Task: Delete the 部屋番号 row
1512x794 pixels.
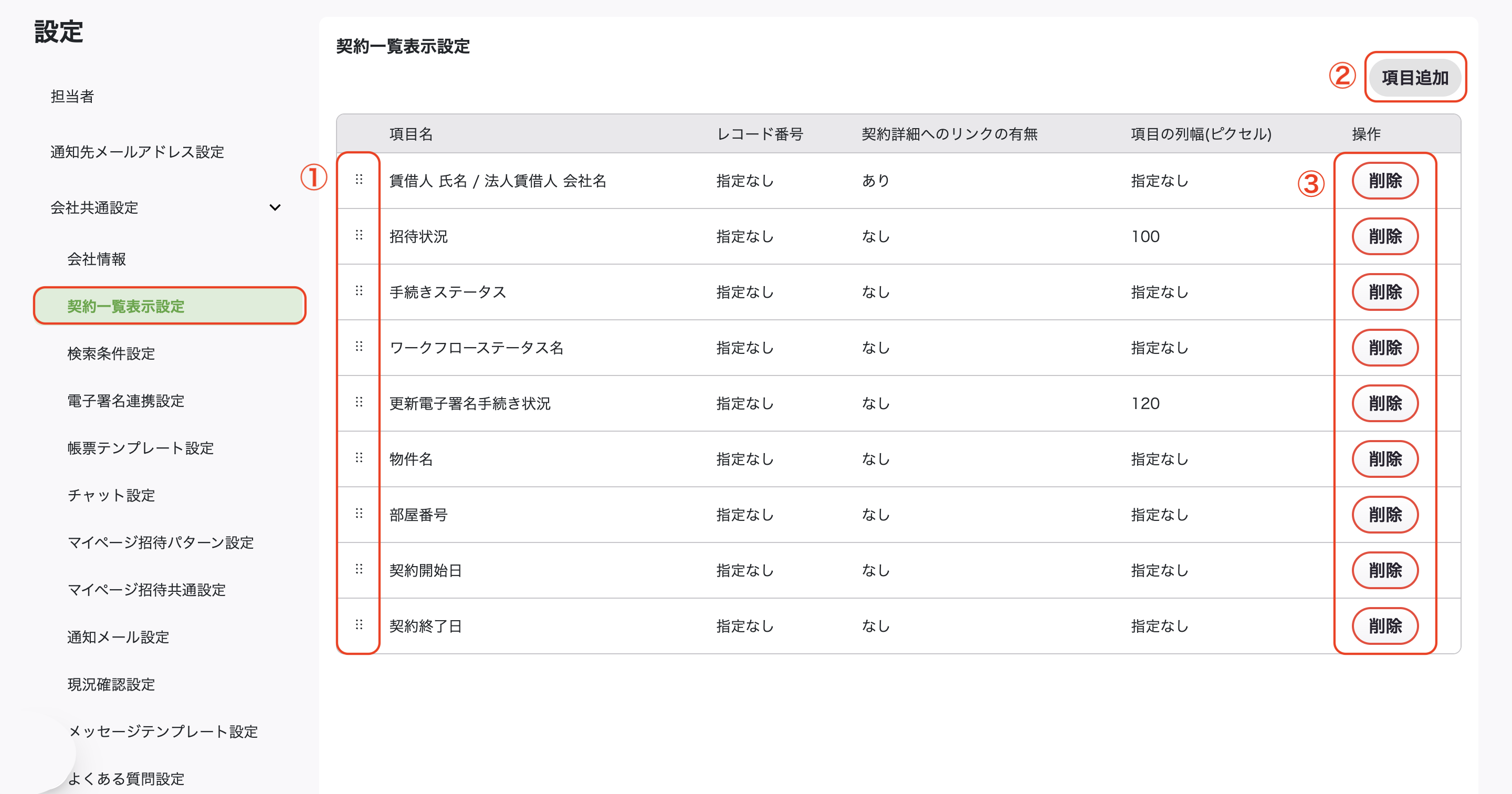Action: click(x=1385, y=515)
